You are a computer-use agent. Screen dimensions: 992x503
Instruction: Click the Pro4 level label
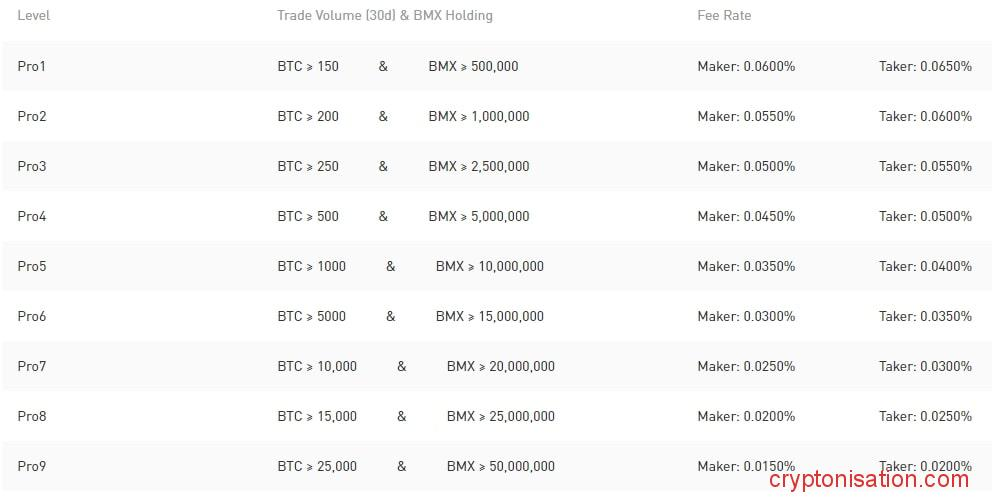(32, 216)
